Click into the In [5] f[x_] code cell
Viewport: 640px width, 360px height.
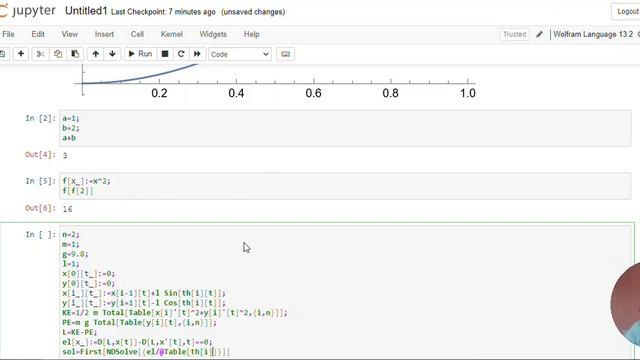pyautogui.click(x=345, y=186)
